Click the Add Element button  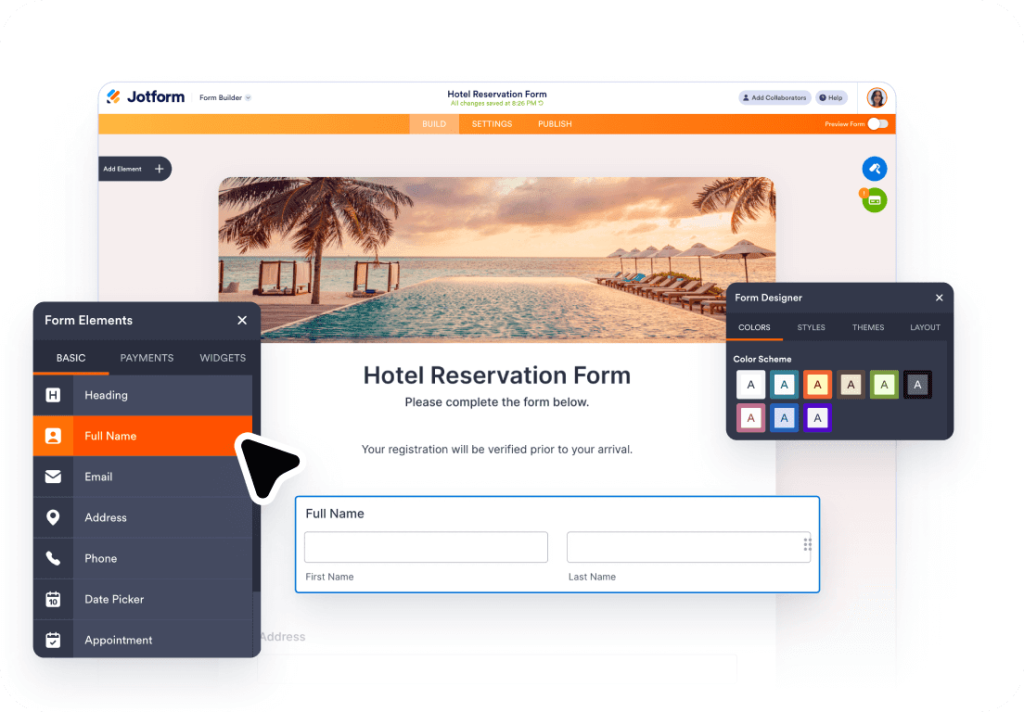coord(135,169)
